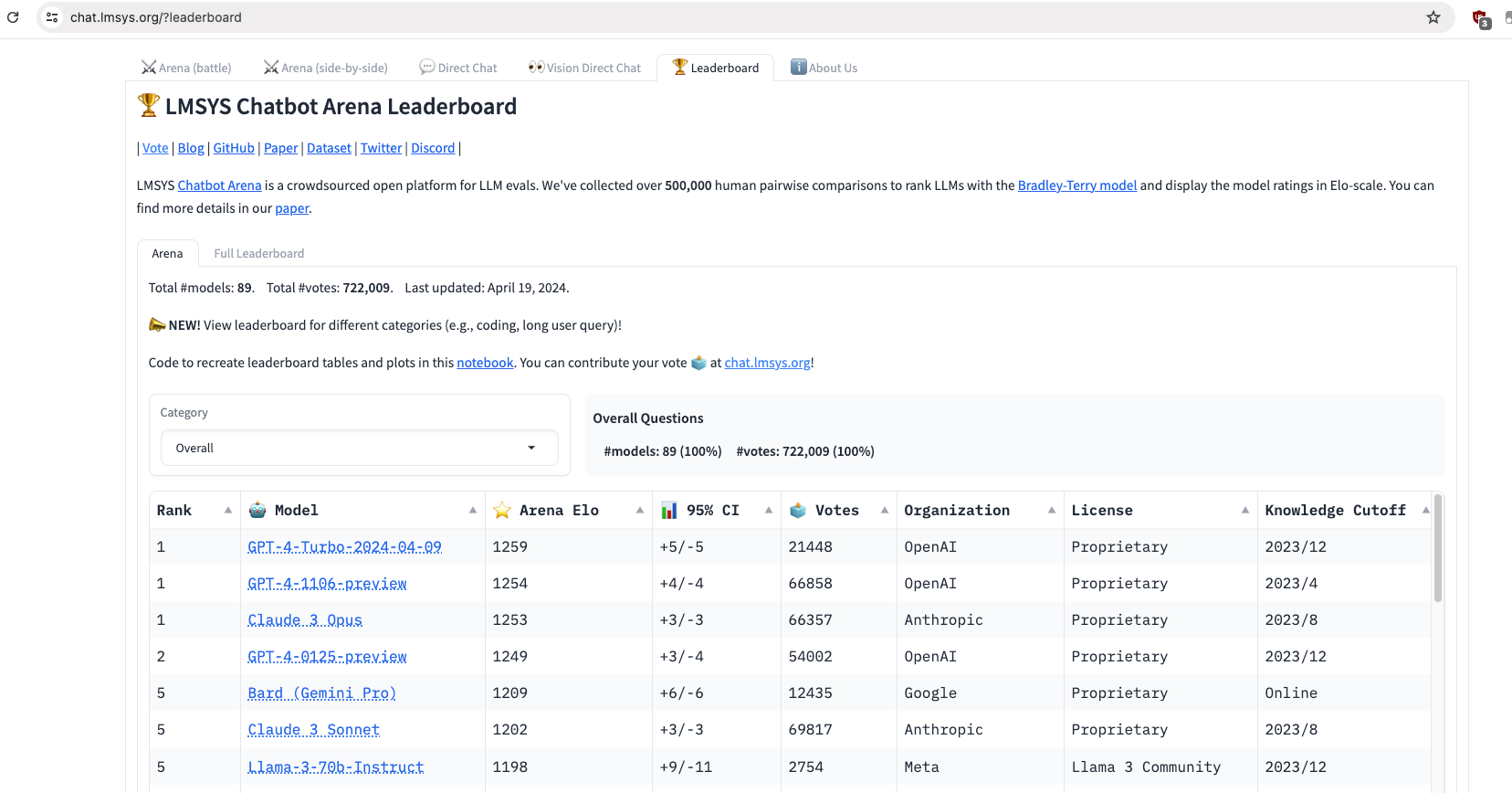1512x793 pixels.
Task: Open the Discord link
Action: click(433, 148)
